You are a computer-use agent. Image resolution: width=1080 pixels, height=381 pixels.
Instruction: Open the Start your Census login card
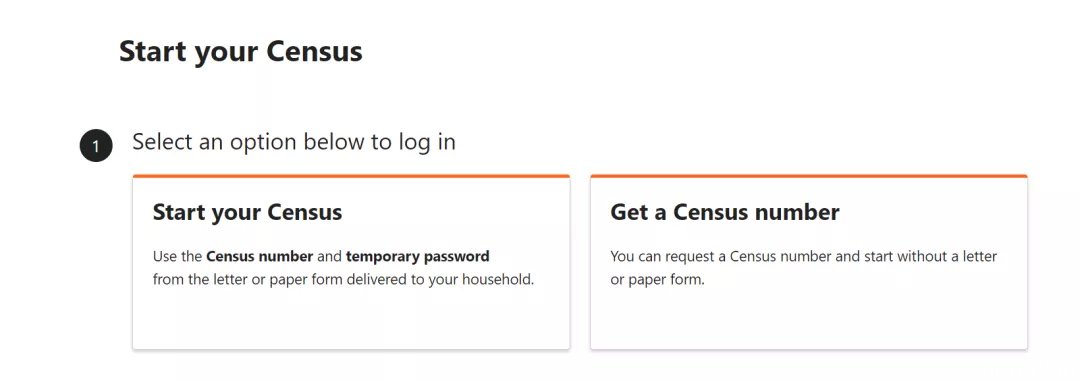[351, 262]
